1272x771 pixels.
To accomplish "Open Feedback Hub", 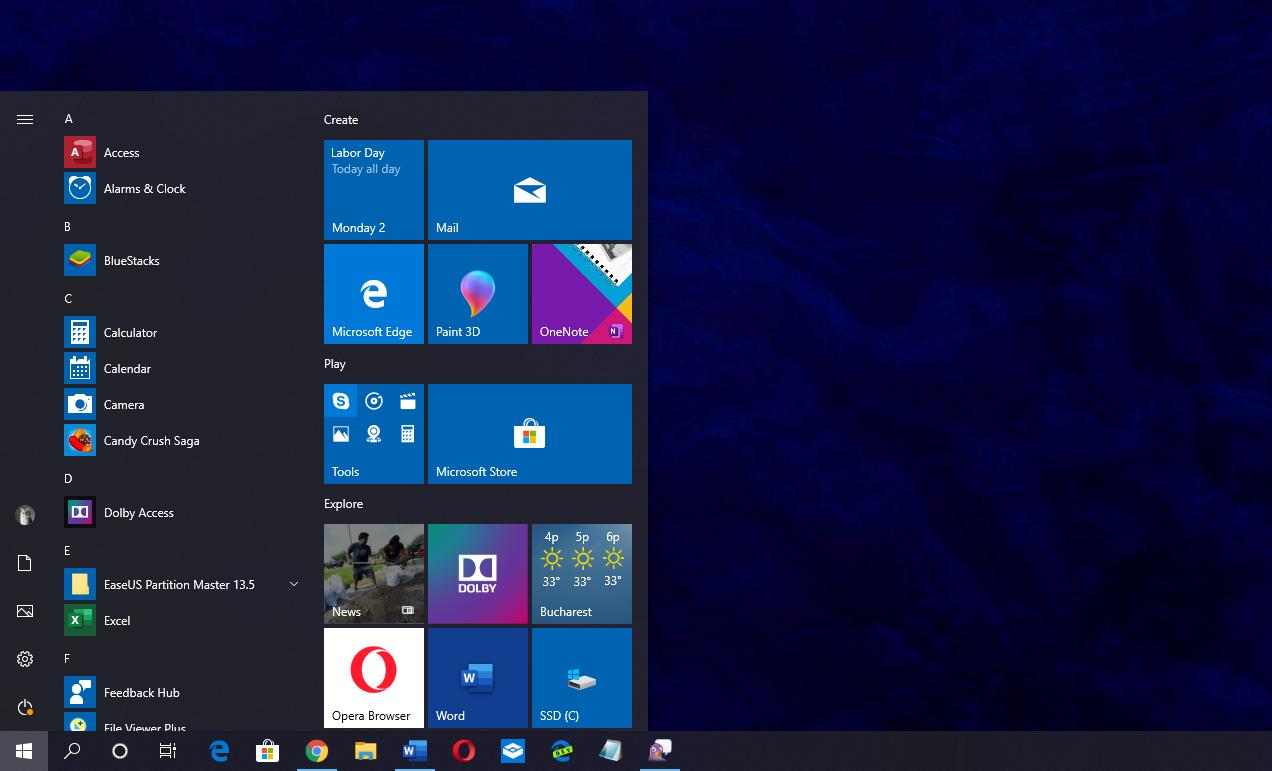I will (x=182, y=692).
